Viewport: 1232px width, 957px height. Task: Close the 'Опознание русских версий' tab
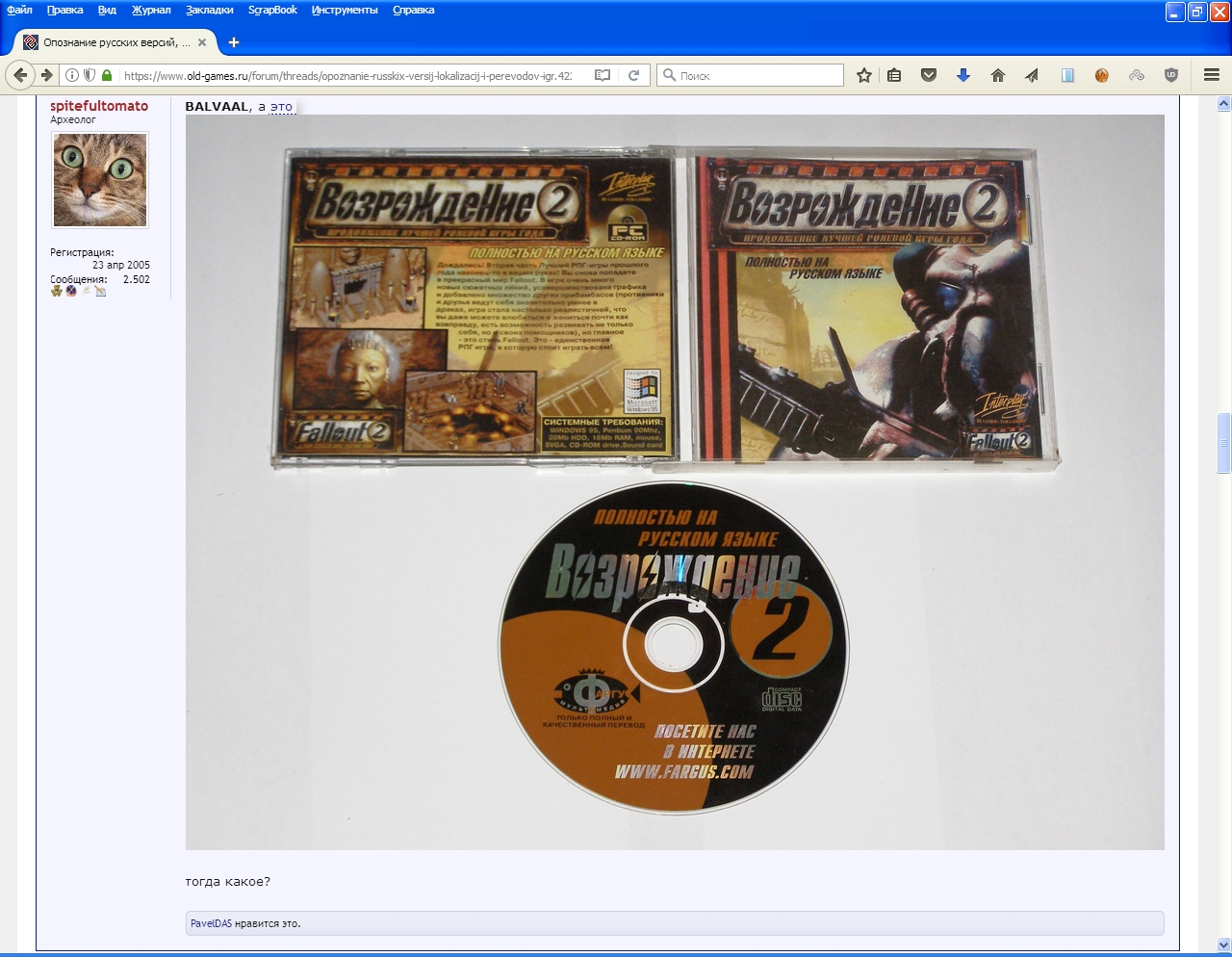(202, 42)
